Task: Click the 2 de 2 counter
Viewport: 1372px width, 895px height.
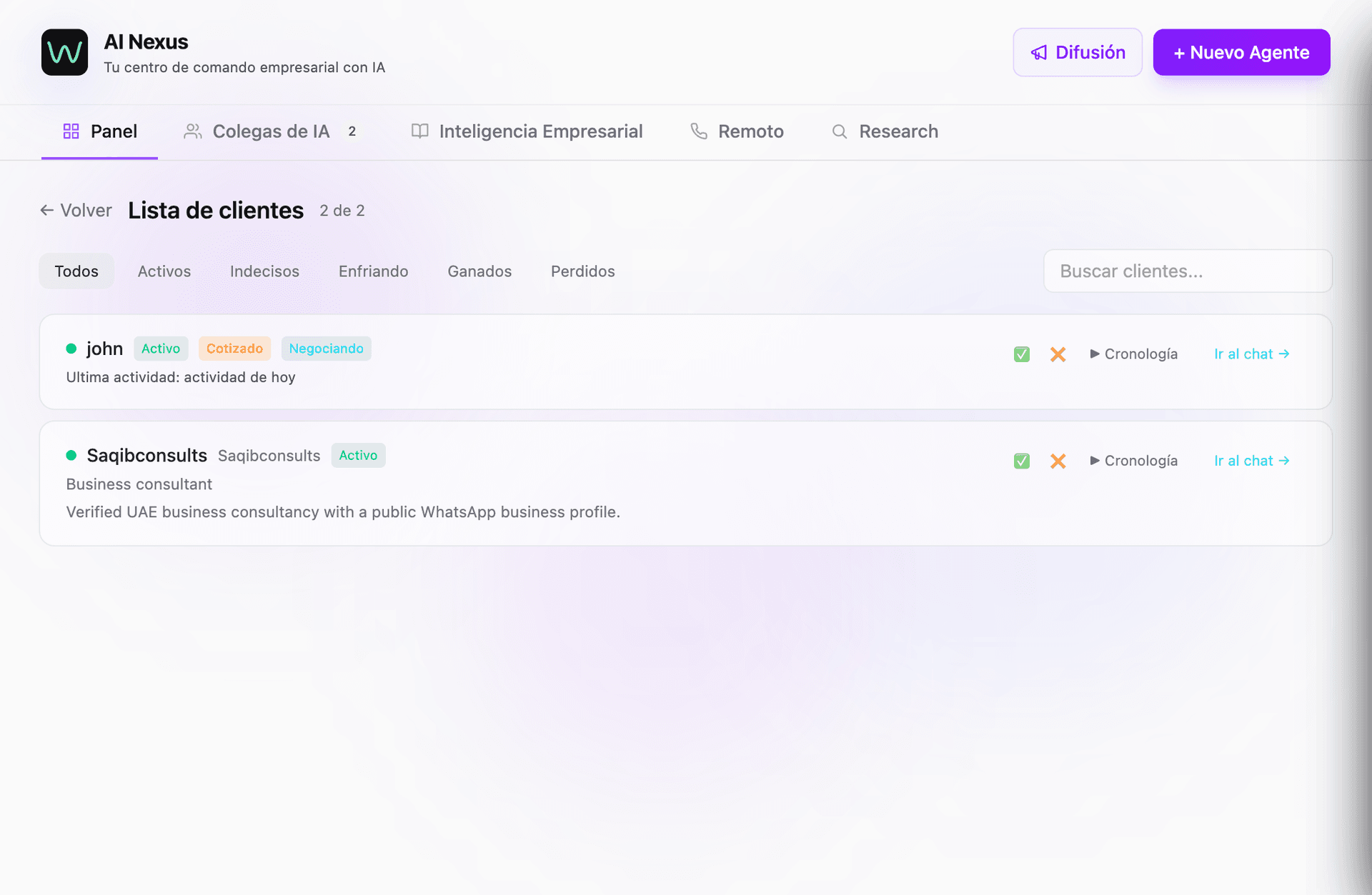Action: click(342, 211)
